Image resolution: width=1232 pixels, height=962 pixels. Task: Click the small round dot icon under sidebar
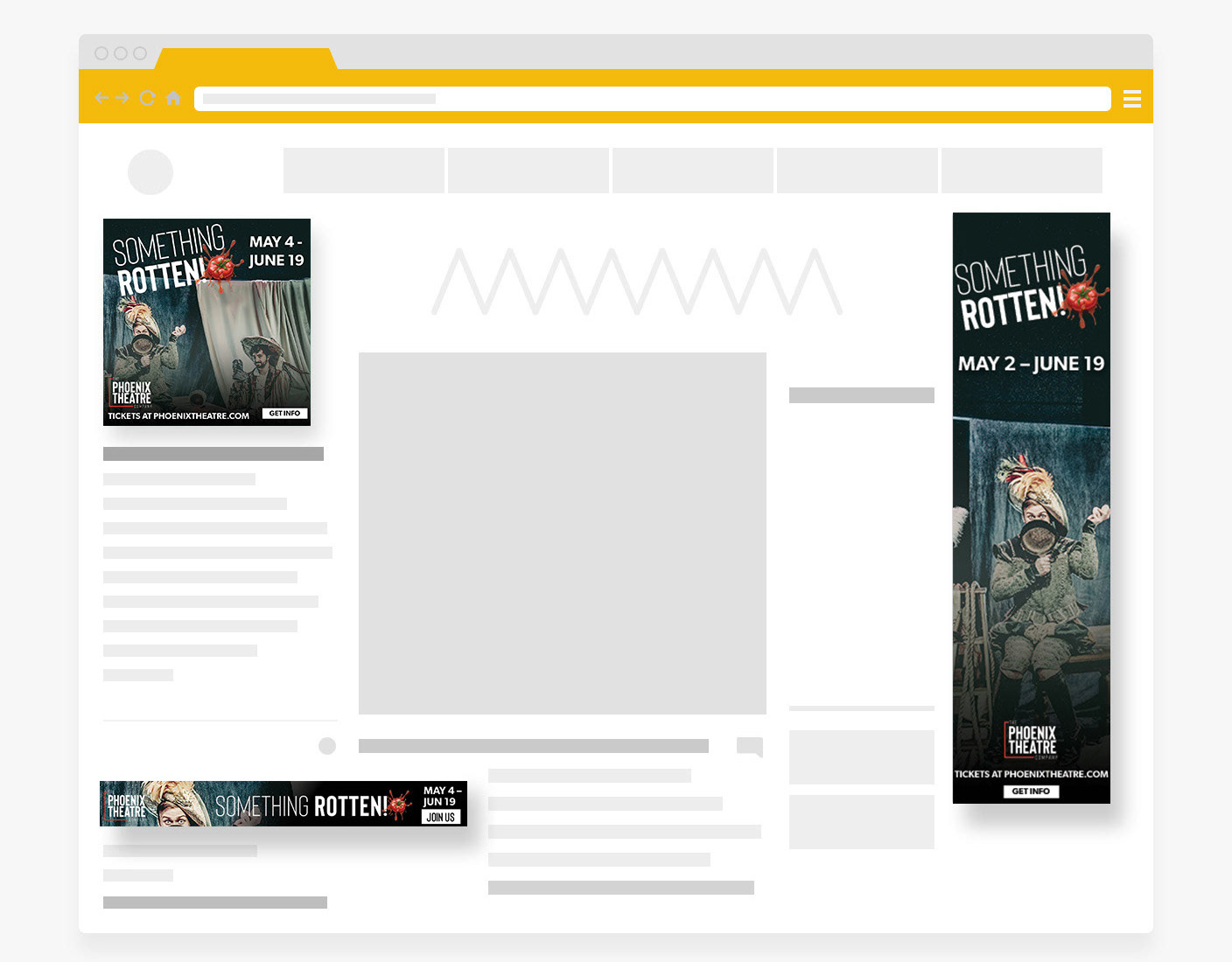(x=327, y=746)
